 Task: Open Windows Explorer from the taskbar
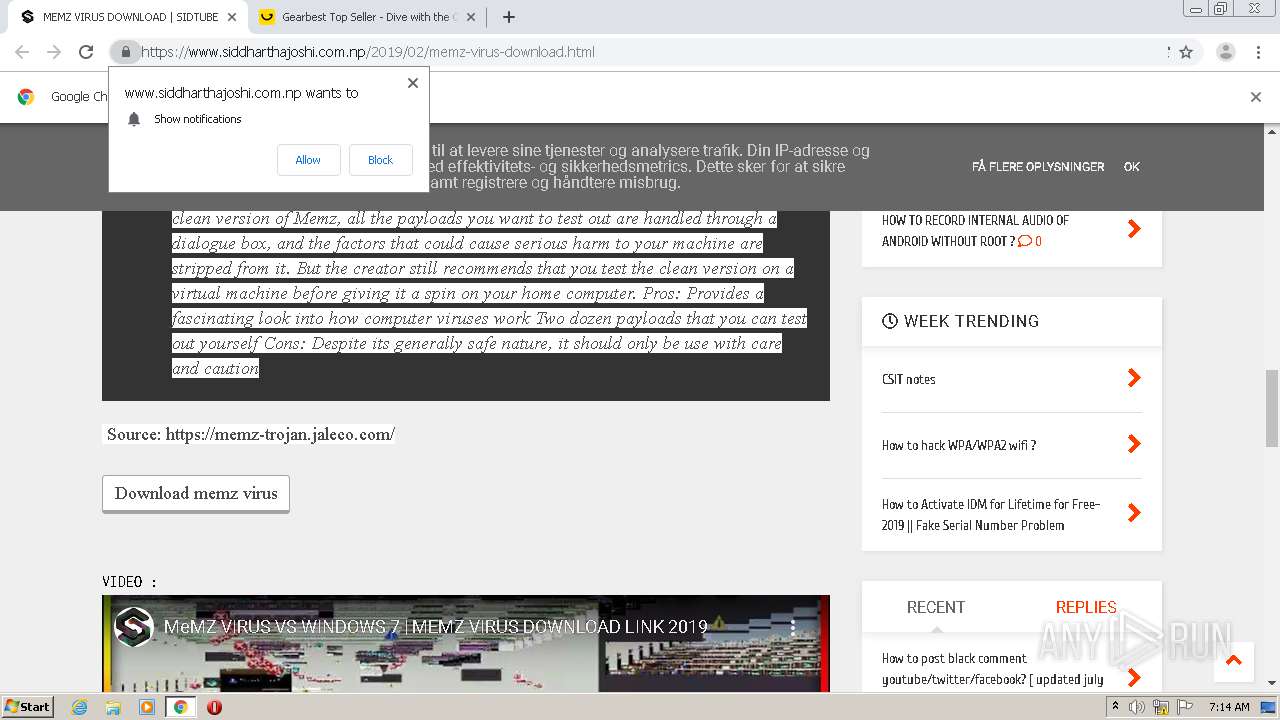coord(113,707)
